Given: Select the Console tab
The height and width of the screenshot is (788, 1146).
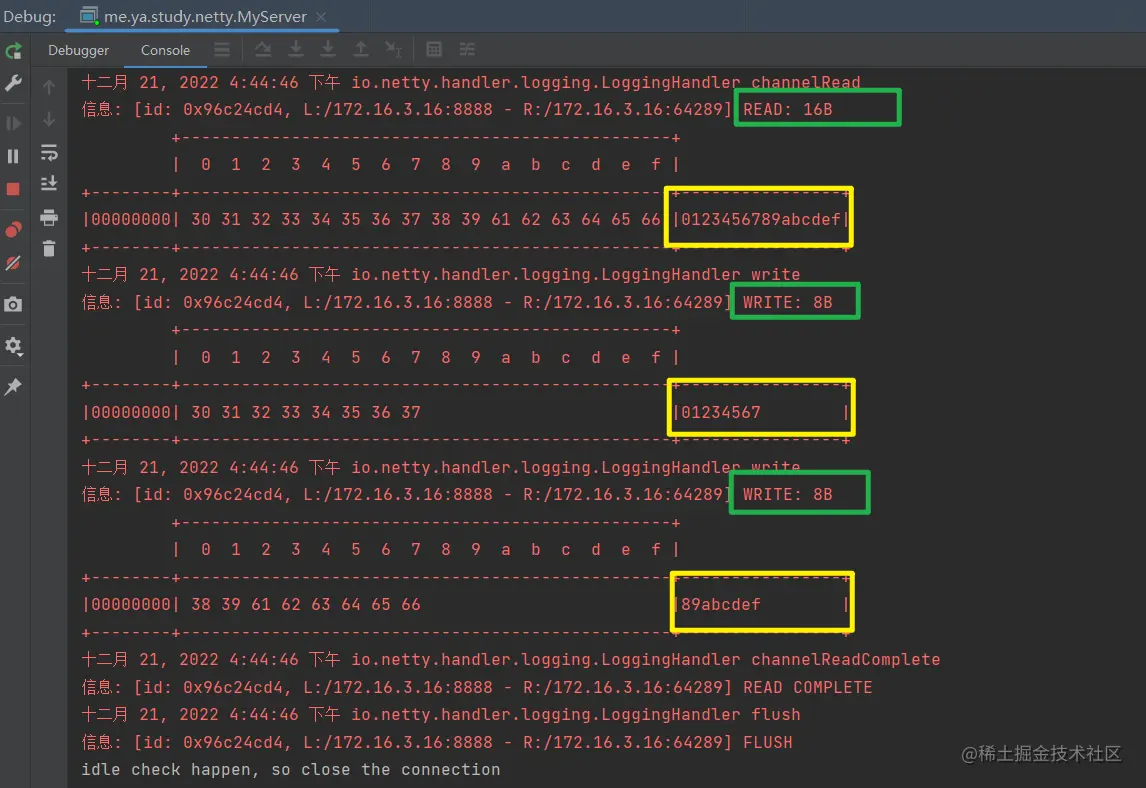Looking at the screenshot, I should 165,50.
